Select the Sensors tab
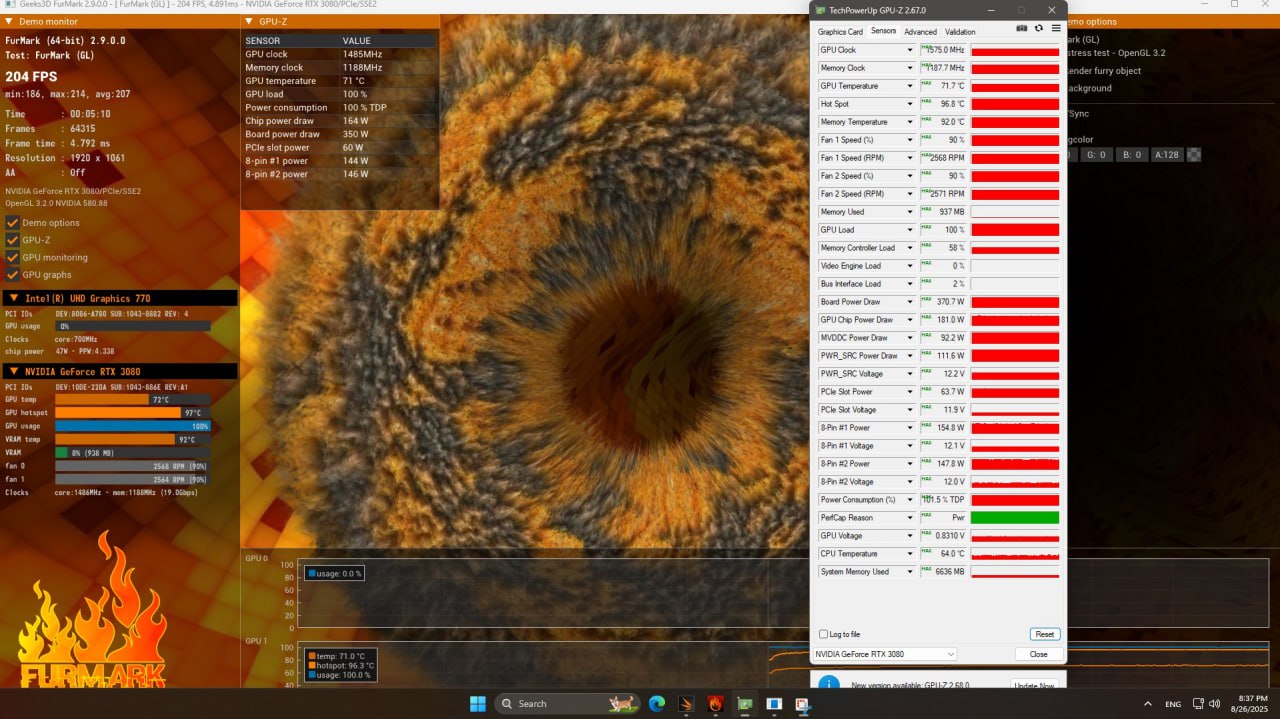 pyautogui.click(x=884, y=31)
